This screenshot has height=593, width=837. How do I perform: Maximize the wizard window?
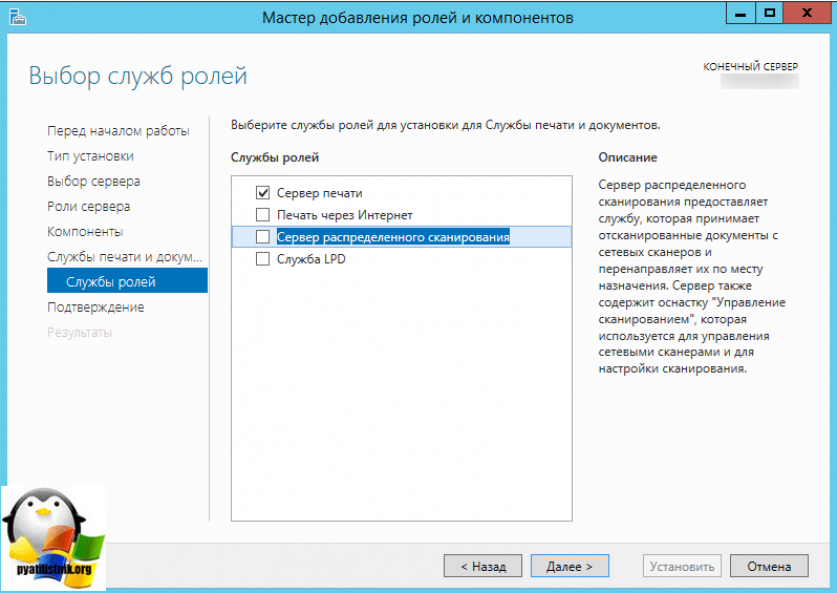769,13
